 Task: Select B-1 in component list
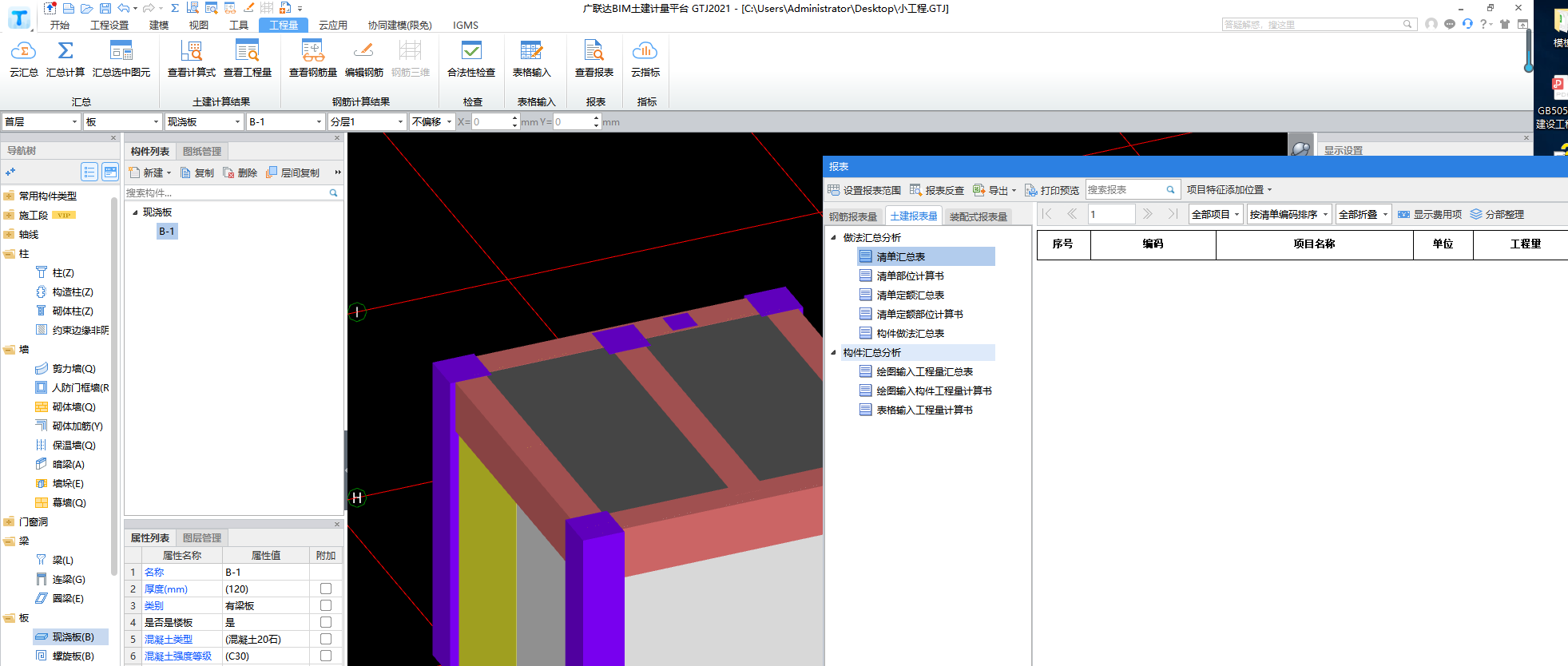click(x=166, y=231)
